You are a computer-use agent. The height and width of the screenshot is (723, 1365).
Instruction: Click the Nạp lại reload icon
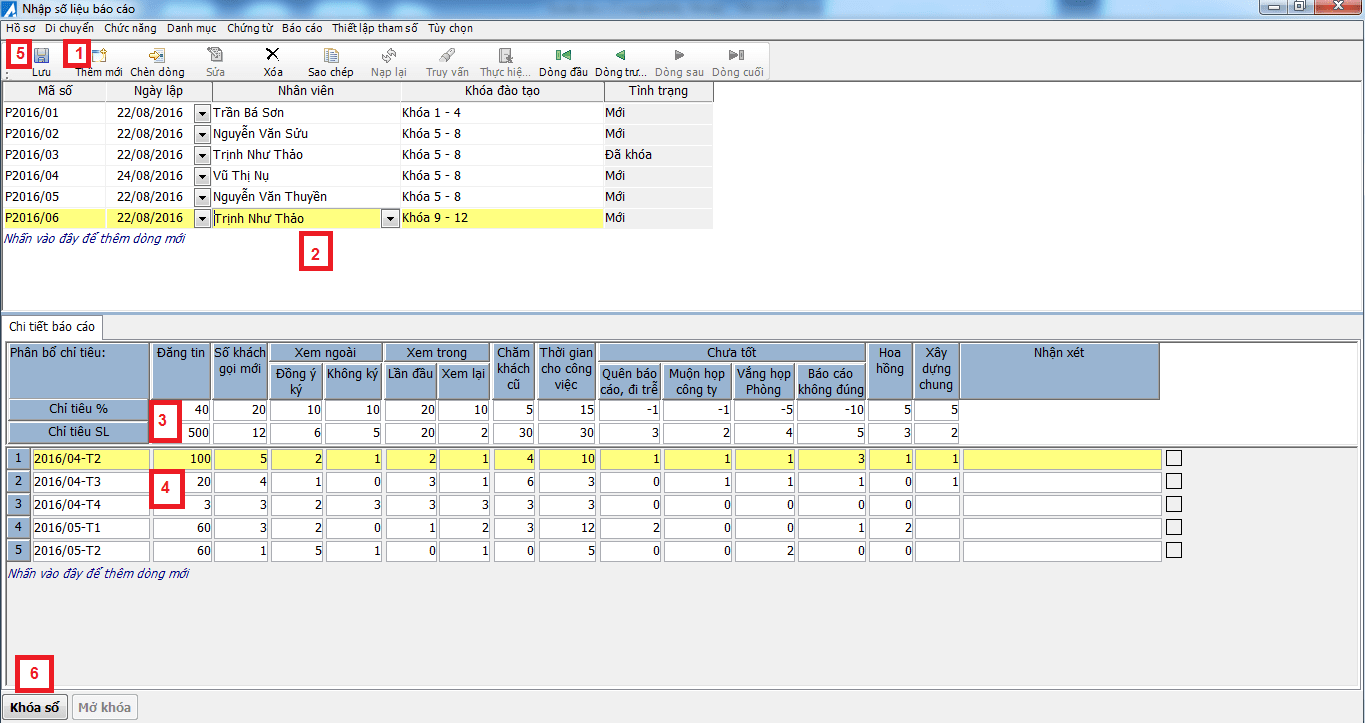(x=388, y=56)
